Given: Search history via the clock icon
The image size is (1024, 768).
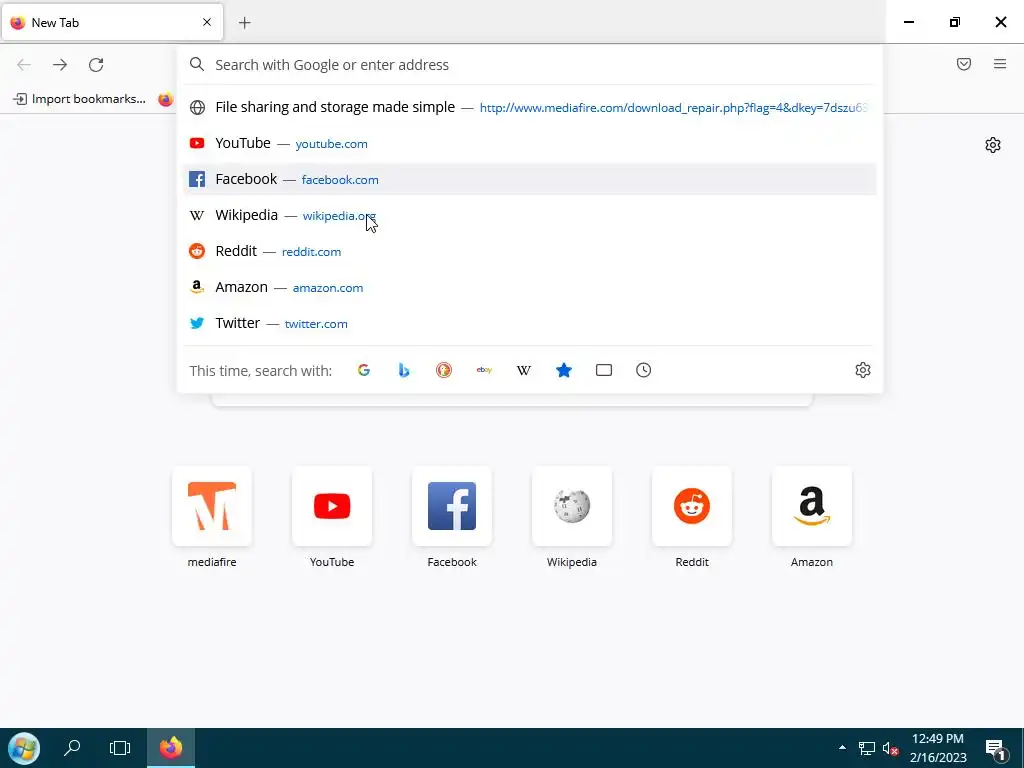Looking at the screenshot, I should coord(643,370).
